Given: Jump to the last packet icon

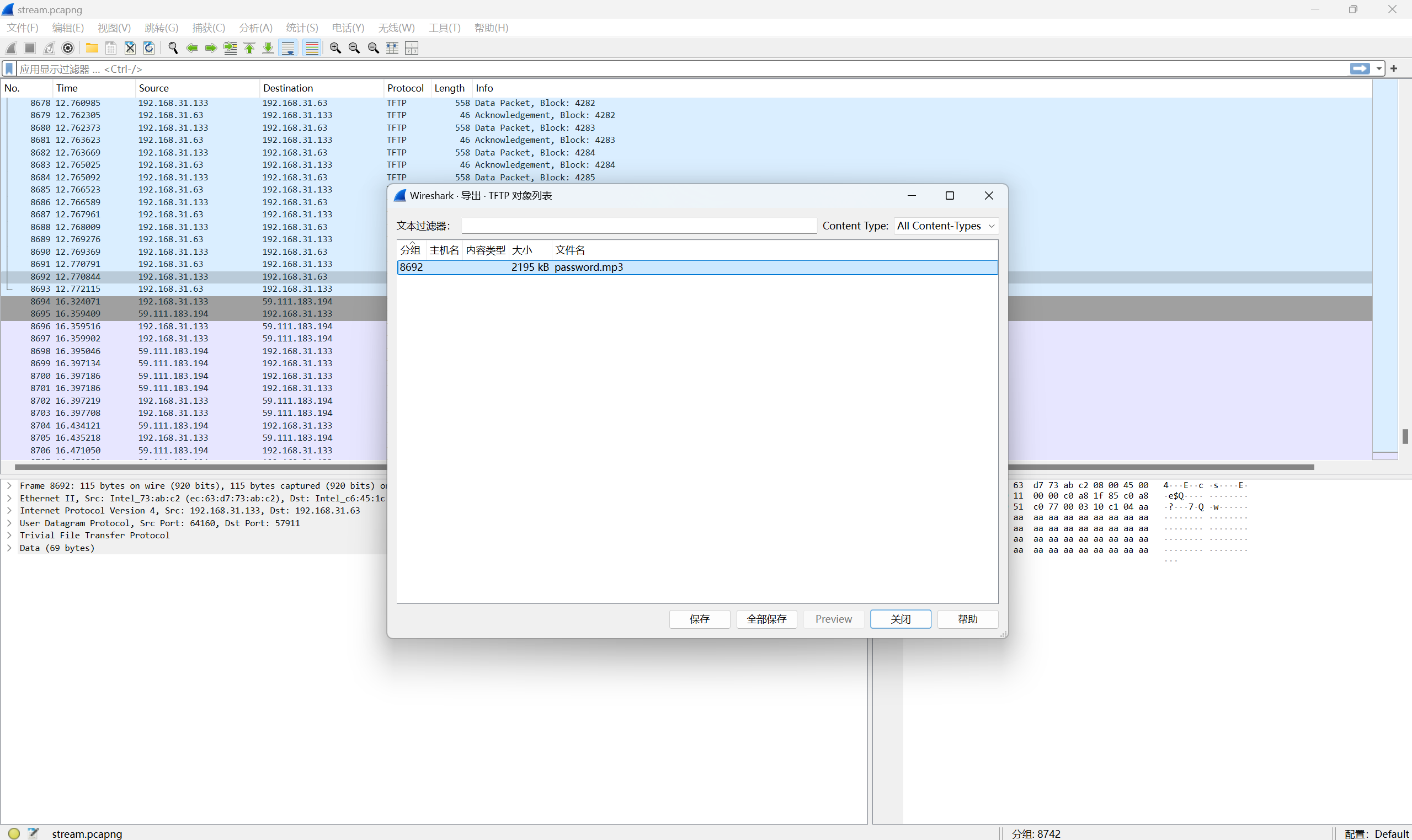Looking at the screenshot, I should tap(268, 48).
